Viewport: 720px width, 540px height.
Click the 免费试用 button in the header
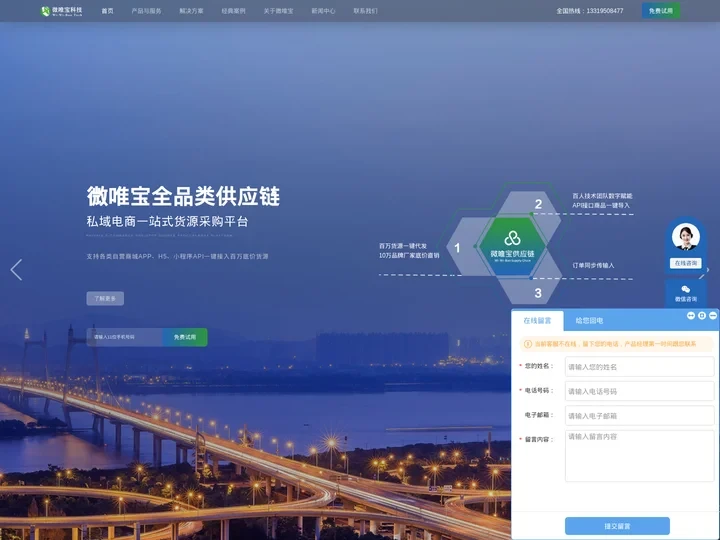coord(661,11)
